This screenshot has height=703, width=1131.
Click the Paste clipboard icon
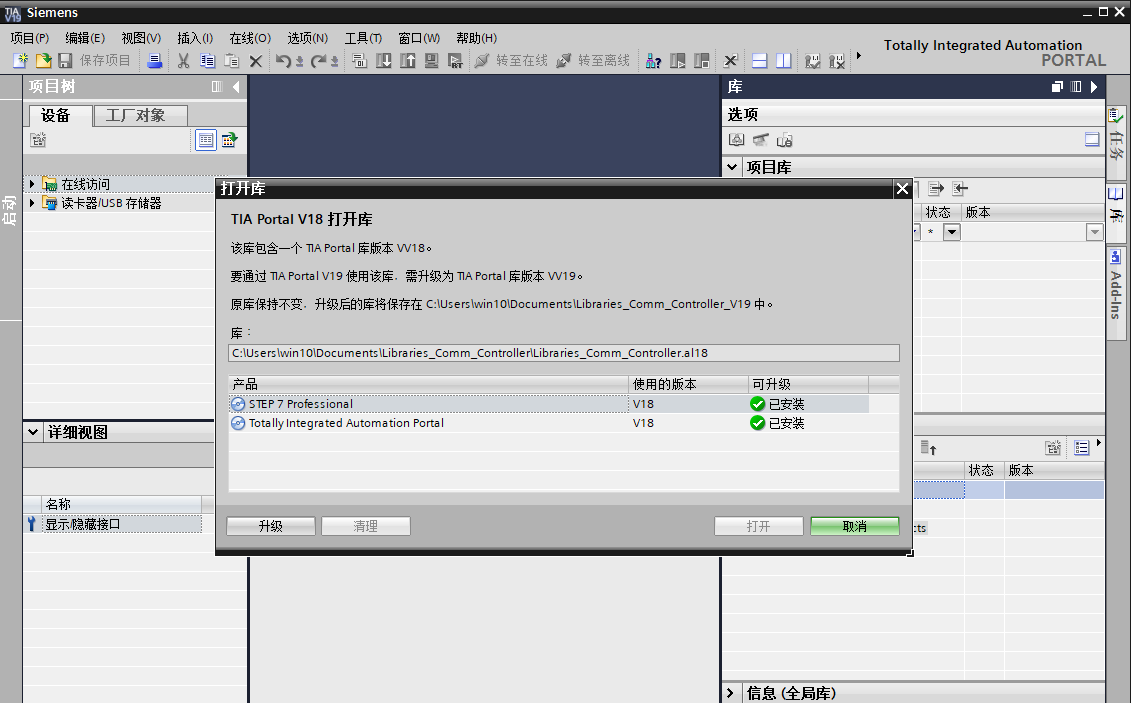point(232,61)
